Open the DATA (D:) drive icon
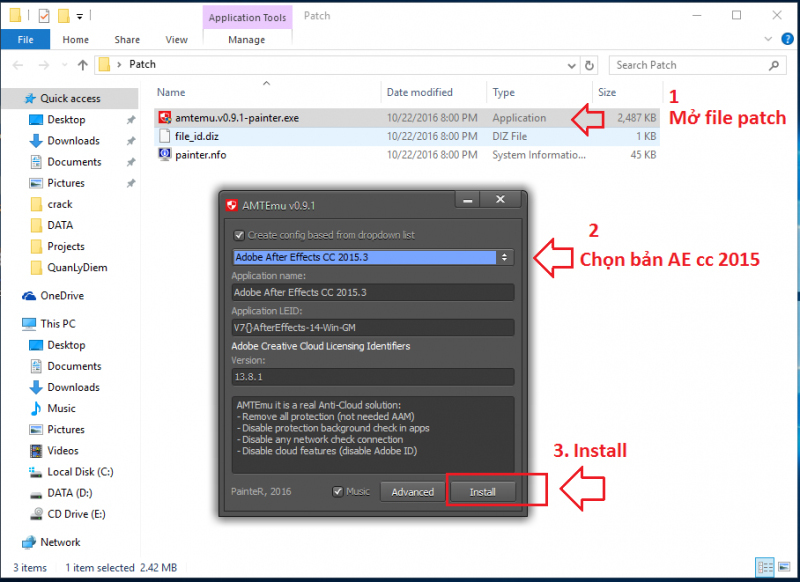The height and width of the screenshot is (582, 800). click(36, 494)
